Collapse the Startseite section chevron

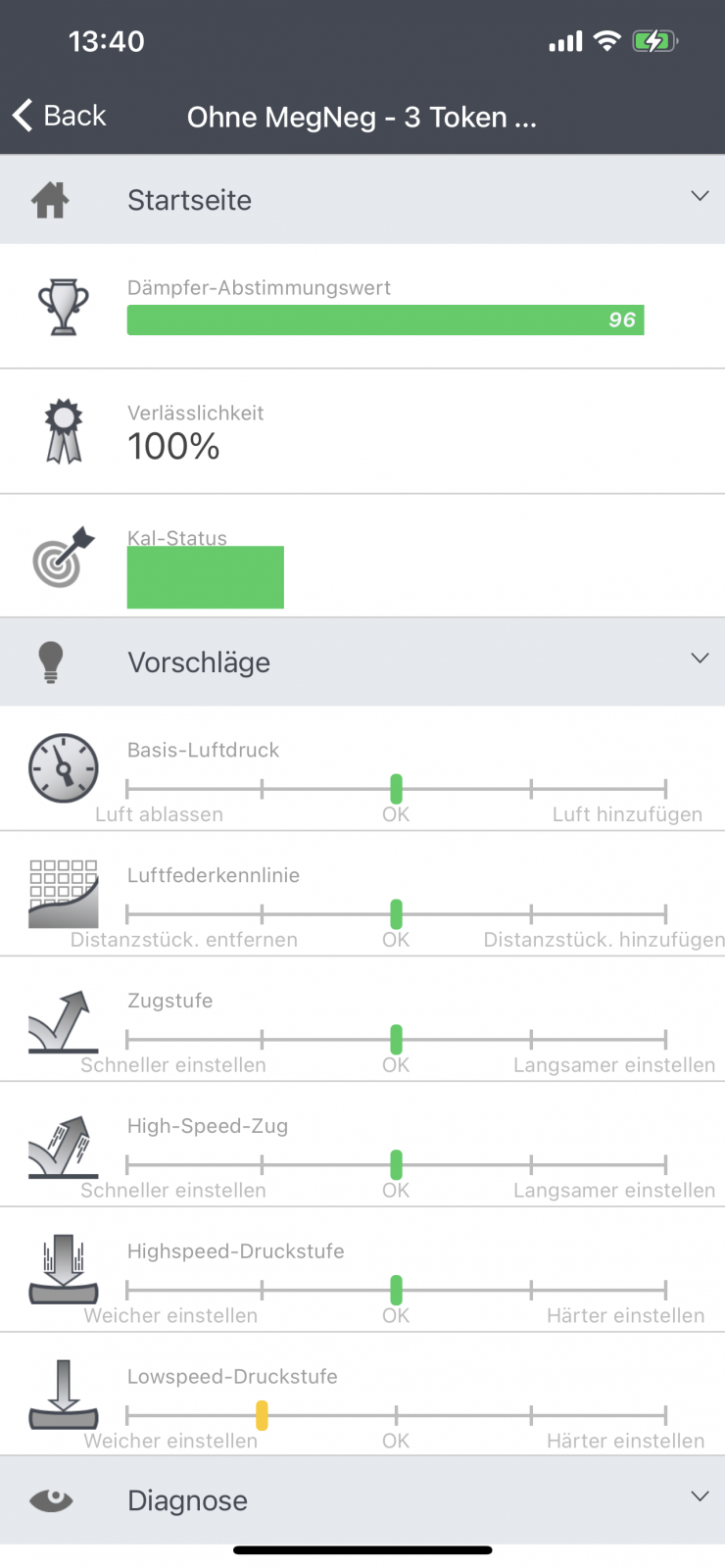click(x=700, y=196)
